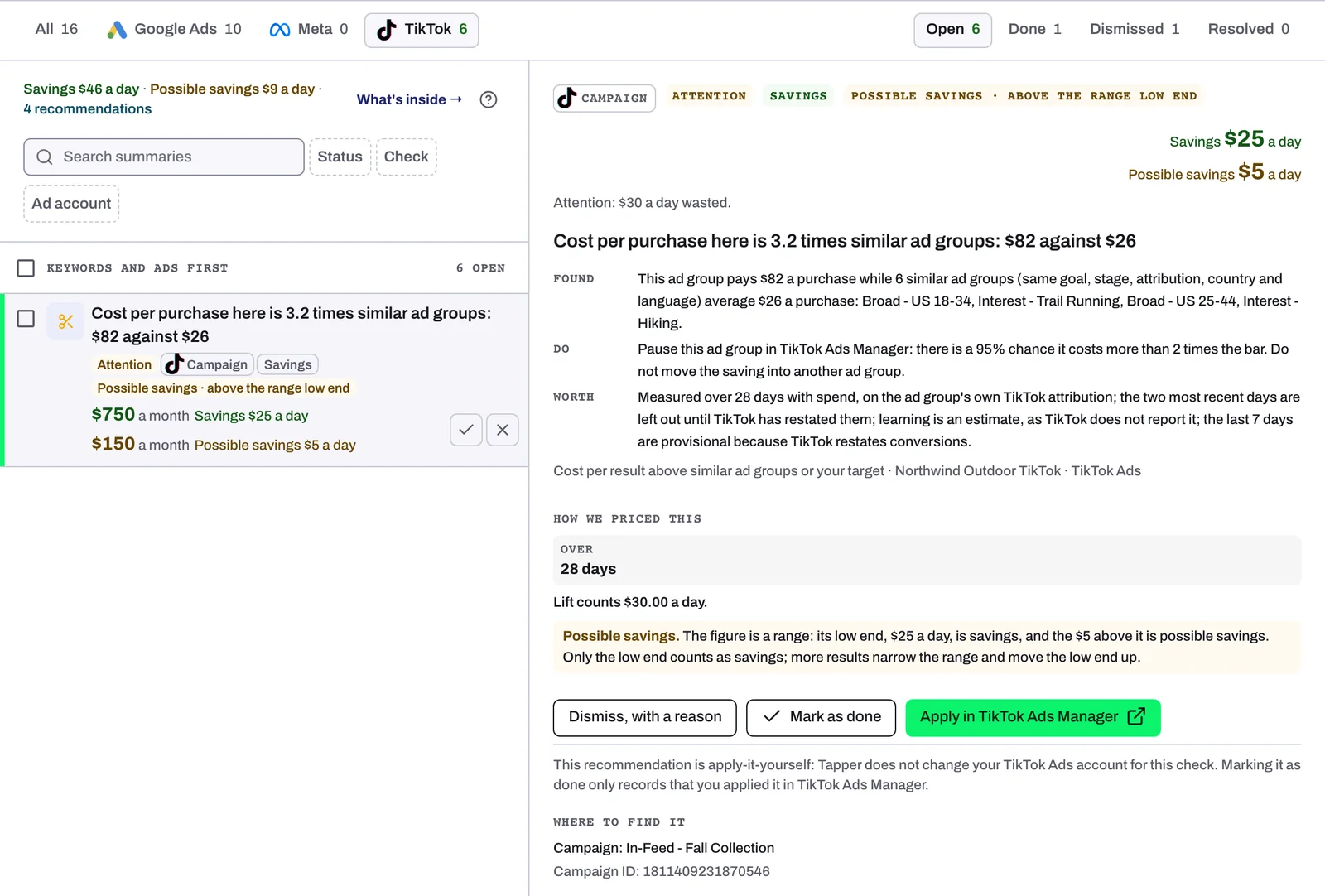The width and height of the screenshot is (1325, 896).
Task: Click the '6 OPEN' count label
Action: (x=480, y=268)
